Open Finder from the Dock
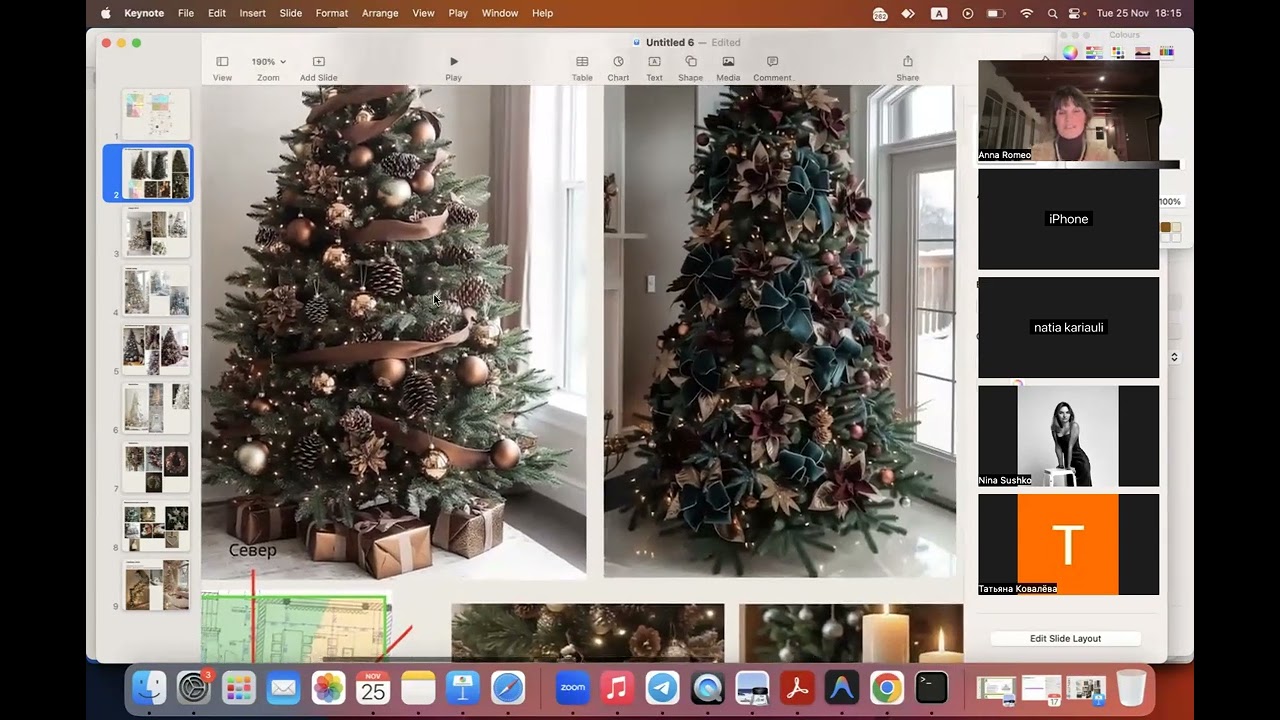This screenshot has height=720, width=1280. pos(149,688)
